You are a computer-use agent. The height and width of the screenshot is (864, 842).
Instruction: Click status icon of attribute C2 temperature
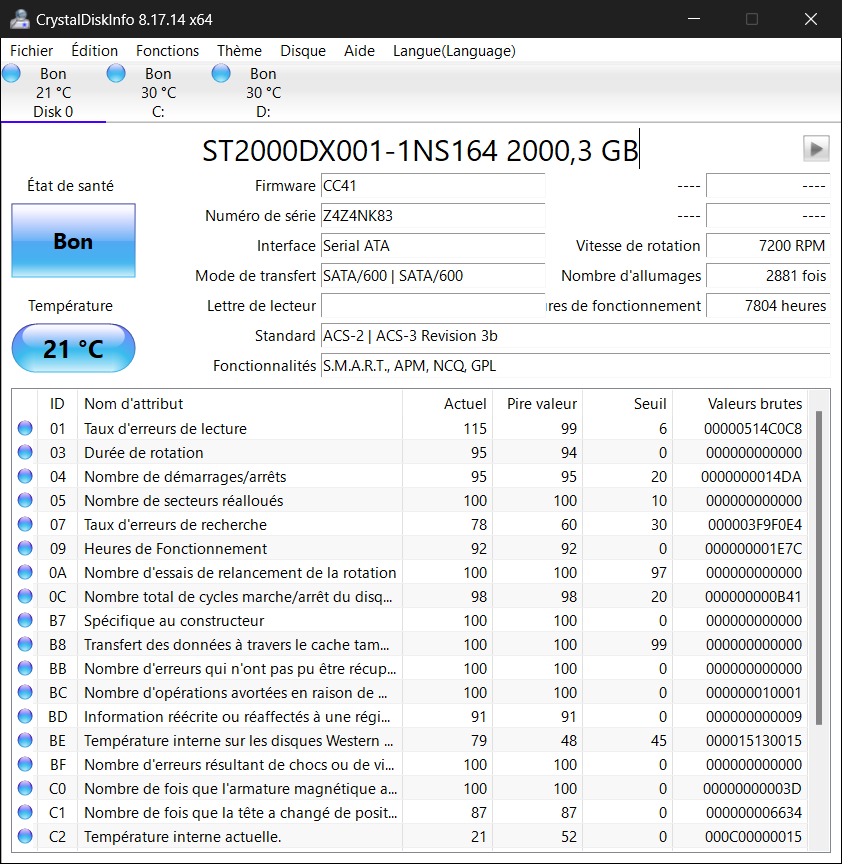click(25, 837)
